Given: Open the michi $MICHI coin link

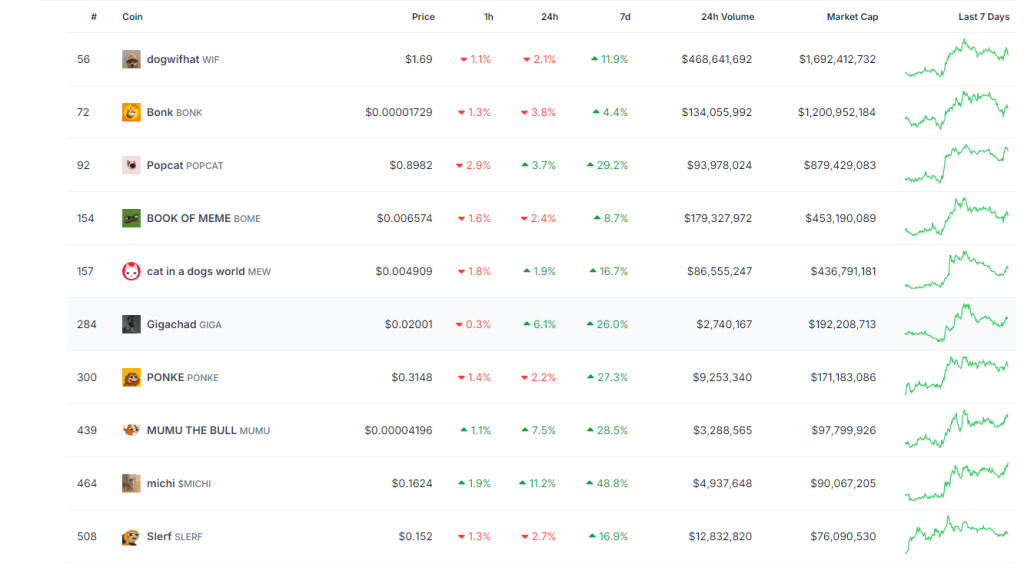Looking at the screenshot, I should [179, 484].
